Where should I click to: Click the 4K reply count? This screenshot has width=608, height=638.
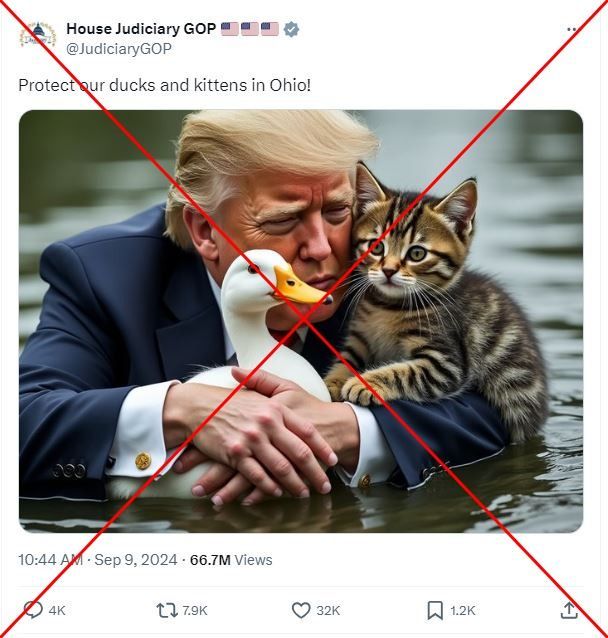point(57,610)
